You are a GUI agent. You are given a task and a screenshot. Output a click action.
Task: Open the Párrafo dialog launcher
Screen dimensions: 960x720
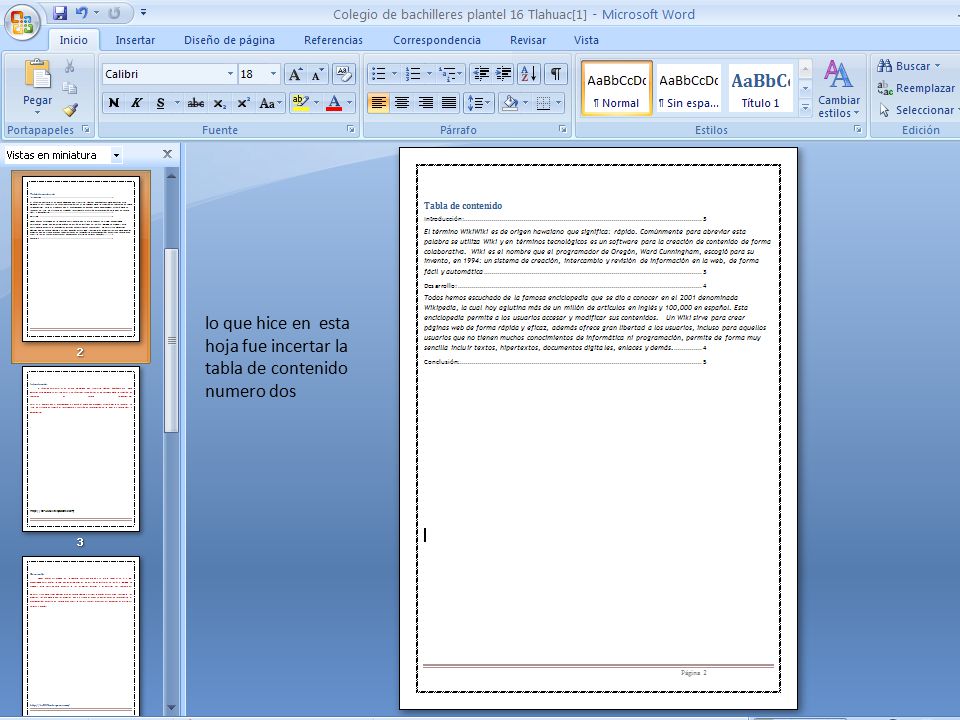coord(562,129)
